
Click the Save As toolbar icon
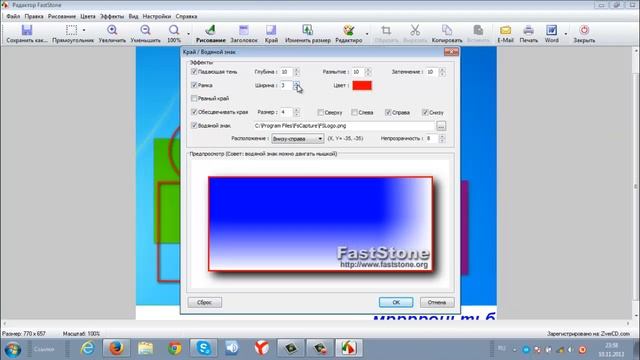[x=27, y=30]
